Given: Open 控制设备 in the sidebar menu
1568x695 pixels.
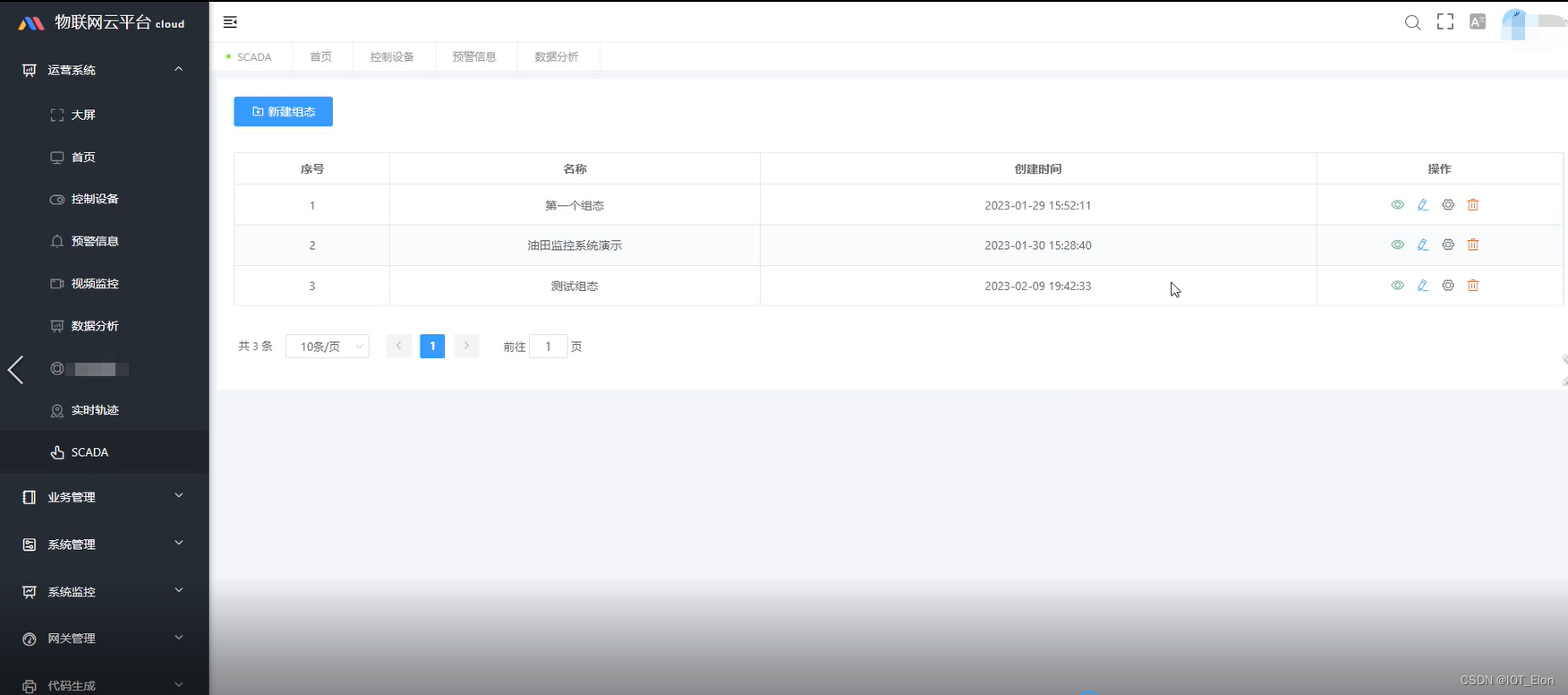Looking at the screenshot, I should [x=105, y=199].
